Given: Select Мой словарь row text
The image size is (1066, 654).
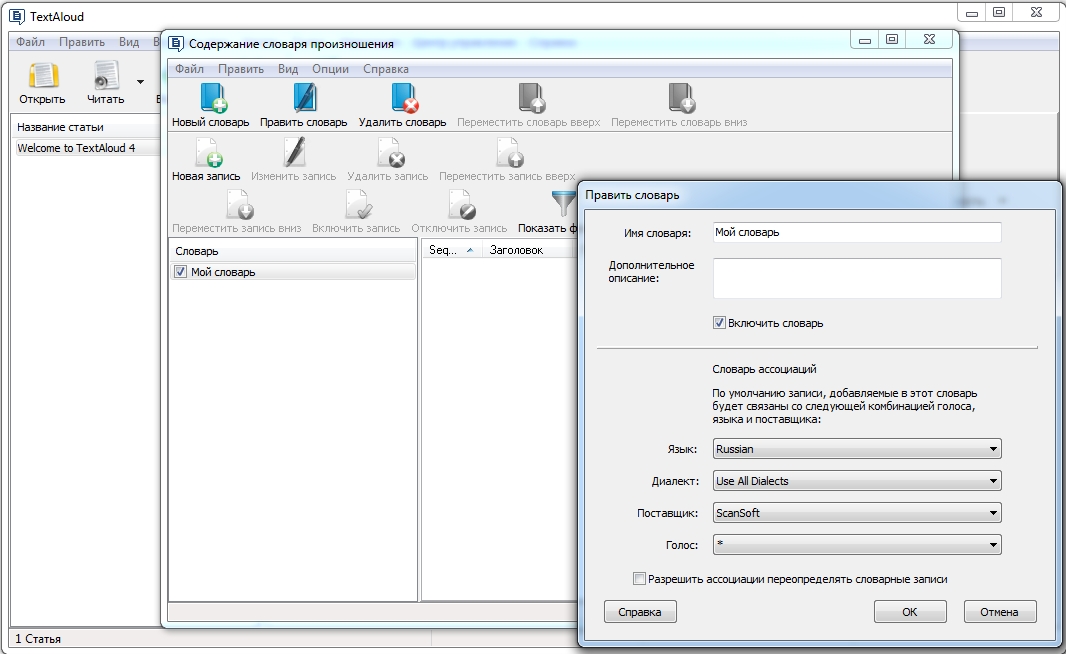Looking at the screenshot, I should pyautogui.click(x=223, y=272).
